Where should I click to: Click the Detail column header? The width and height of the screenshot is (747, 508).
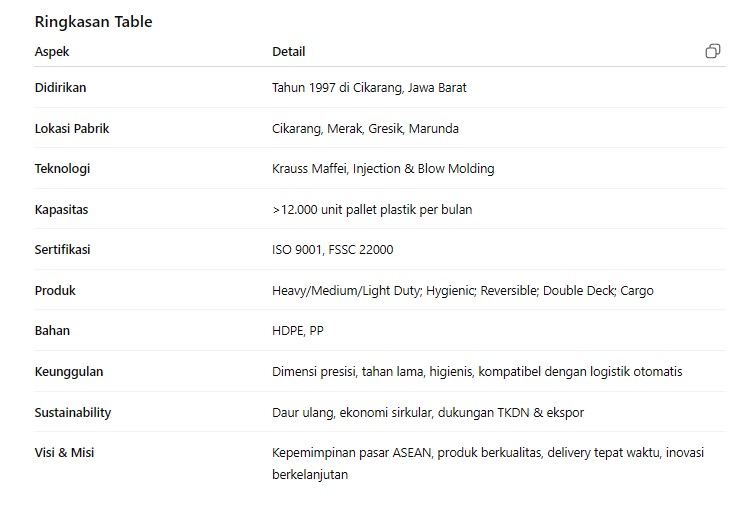tap(289, 51)
